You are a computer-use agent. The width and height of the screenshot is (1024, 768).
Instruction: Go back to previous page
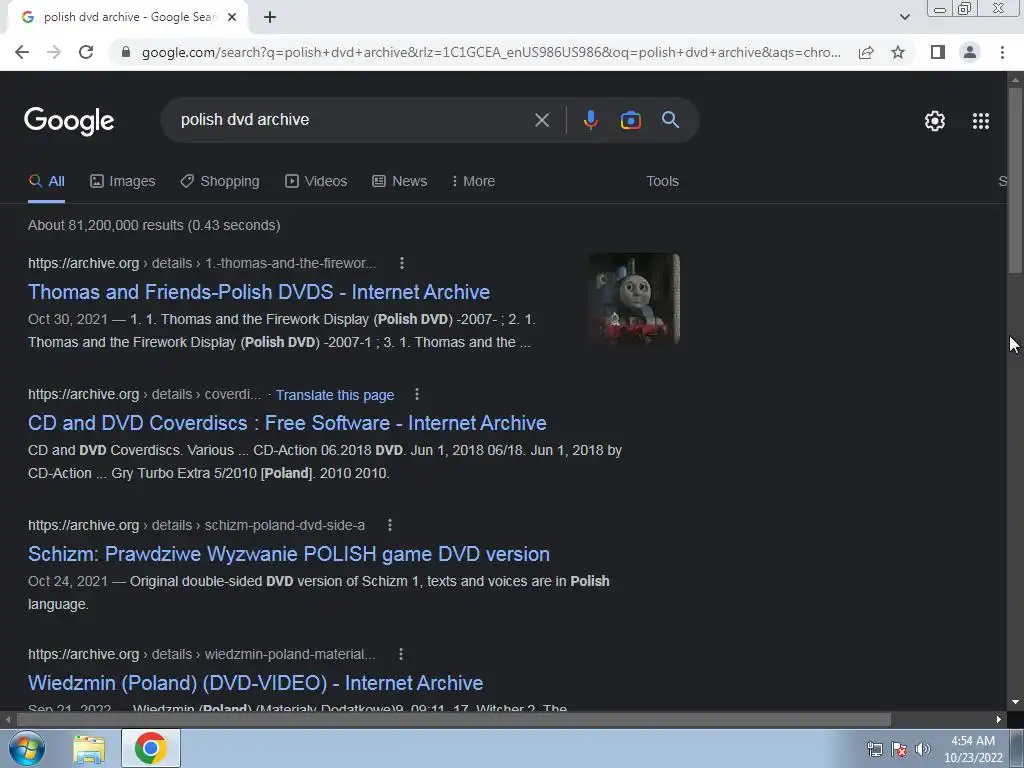coord(22,52)
